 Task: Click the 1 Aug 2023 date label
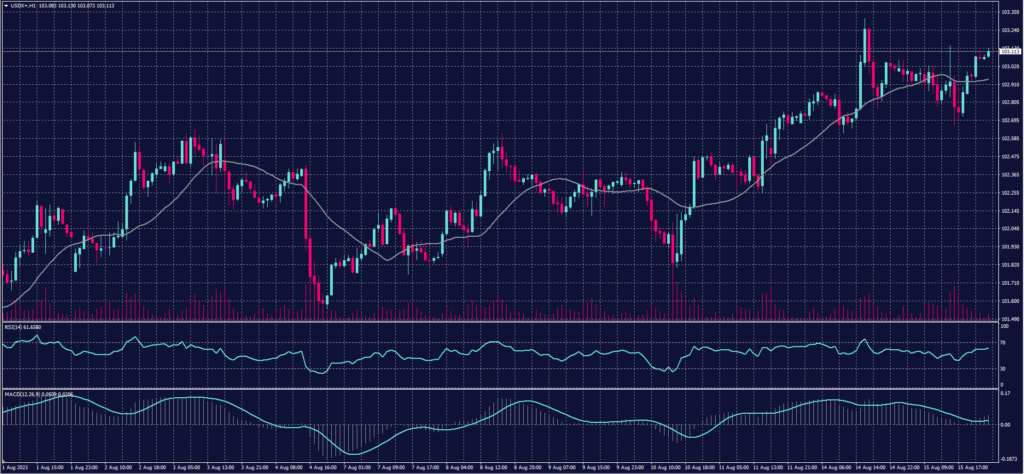15,467
